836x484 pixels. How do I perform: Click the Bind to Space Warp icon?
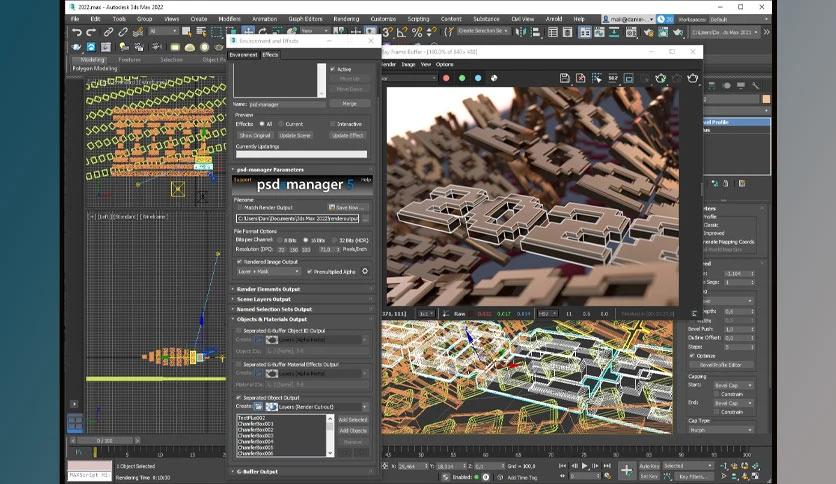(138, 33)
